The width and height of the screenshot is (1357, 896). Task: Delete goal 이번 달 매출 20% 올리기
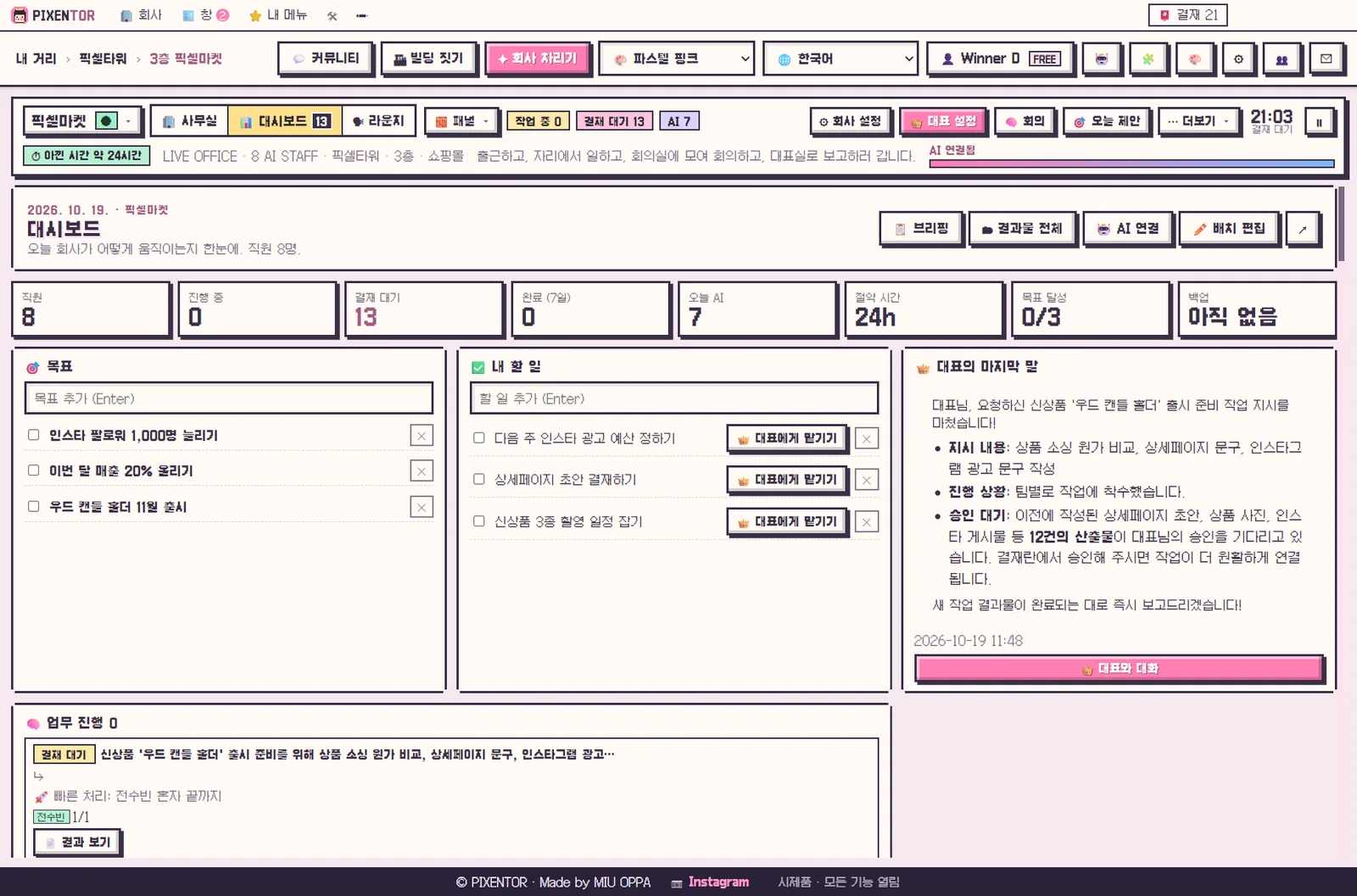point(422,471)
